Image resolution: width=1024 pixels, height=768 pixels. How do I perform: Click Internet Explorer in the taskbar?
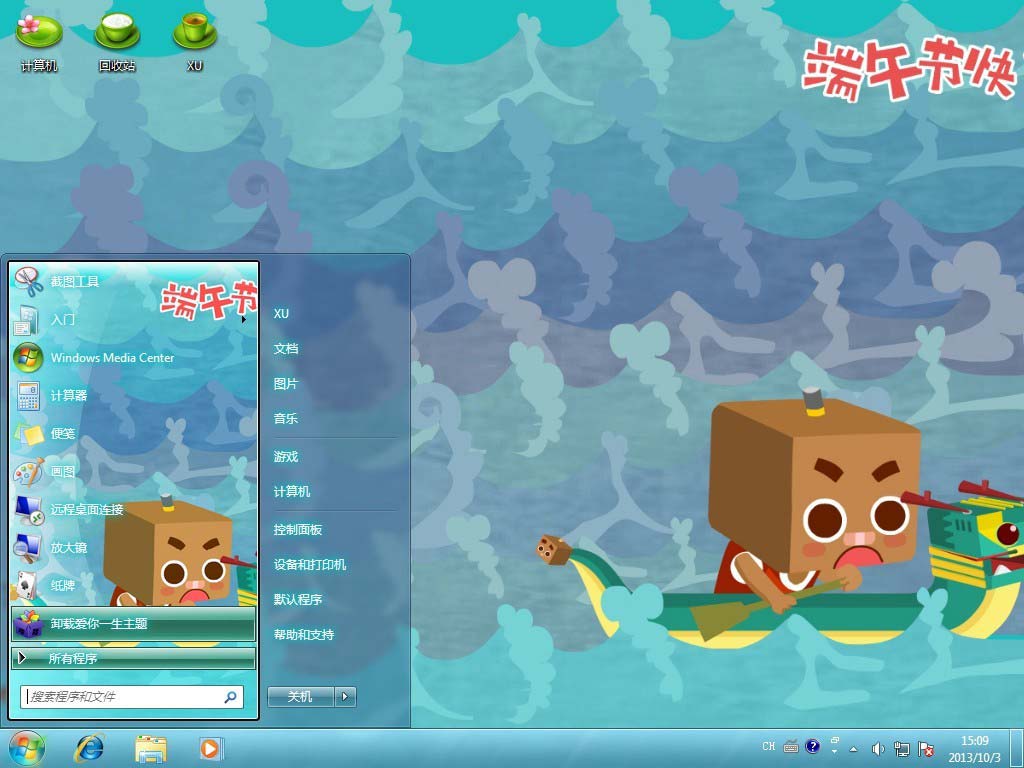[x=89, y=747]
